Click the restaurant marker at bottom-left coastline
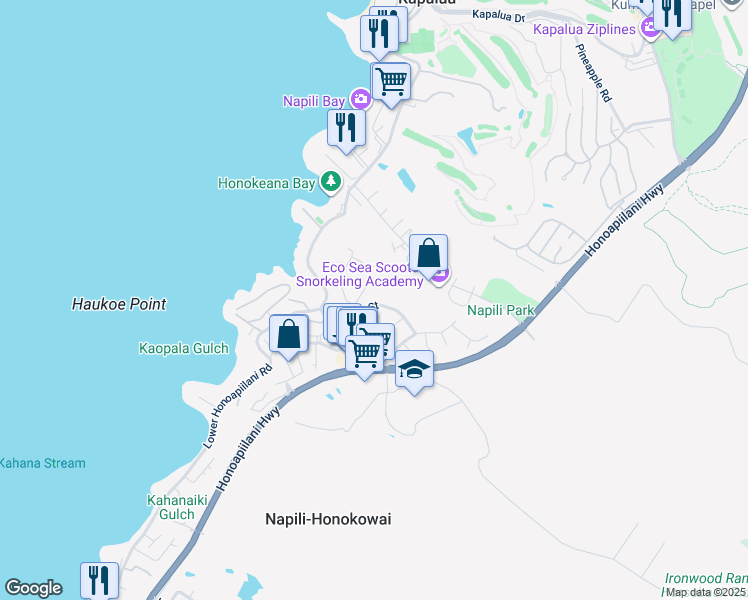The image size is (748, 600). pyautogui.click(x=99, y=579)
